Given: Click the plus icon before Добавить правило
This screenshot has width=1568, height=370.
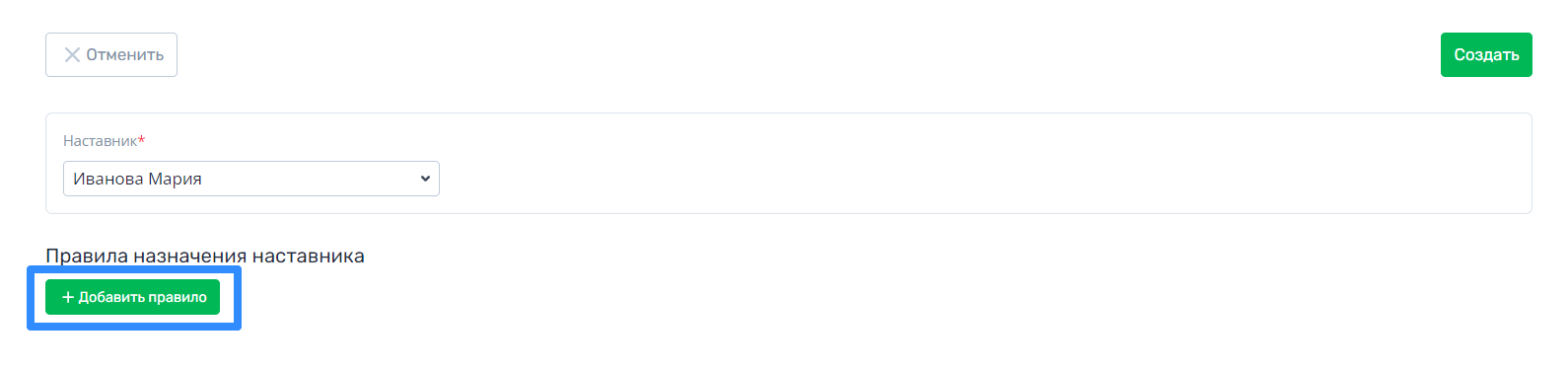Looking at the screenshot, I should (x=68, y=297).
